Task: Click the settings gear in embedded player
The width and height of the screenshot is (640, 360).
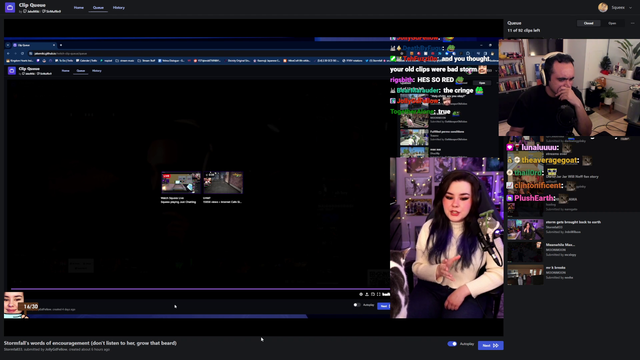Action: coord(361,294)
